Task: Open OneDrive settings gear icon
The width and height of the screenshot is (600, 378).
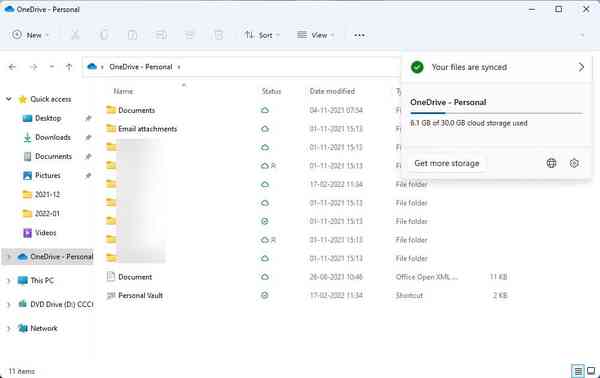Action: click(x=574, y=163)
